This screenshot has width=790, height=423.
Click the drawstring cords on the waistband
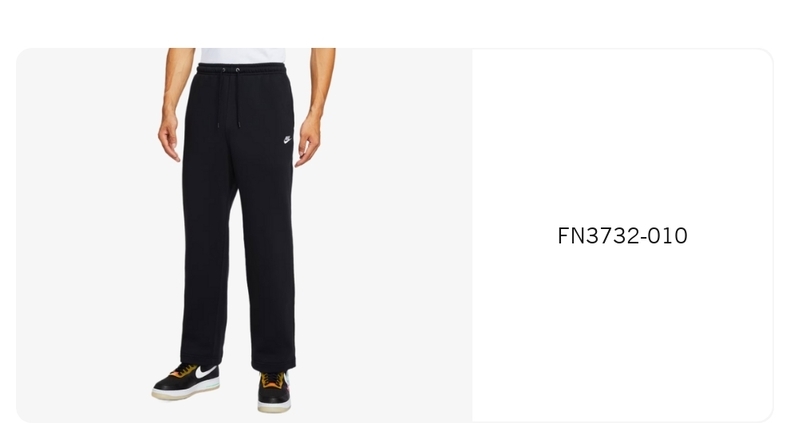[228, 98]
